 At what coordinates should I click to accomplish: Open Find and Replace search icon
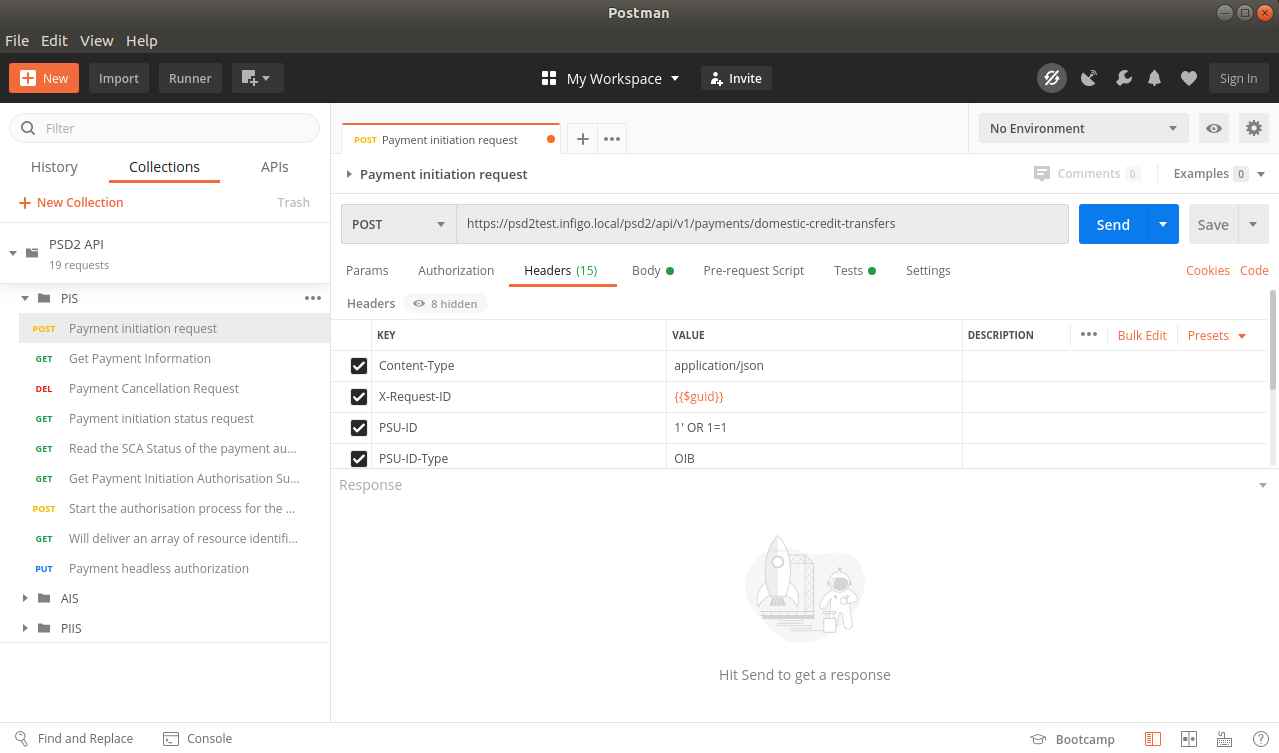click(19, 739)
